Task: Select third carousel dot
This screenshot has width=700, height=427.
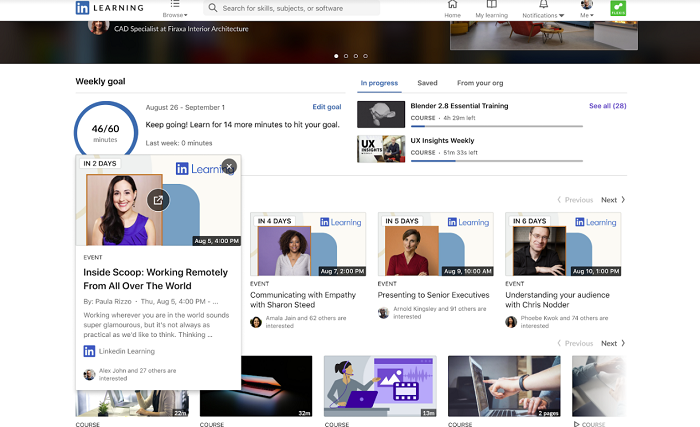Action: [356, 56]
